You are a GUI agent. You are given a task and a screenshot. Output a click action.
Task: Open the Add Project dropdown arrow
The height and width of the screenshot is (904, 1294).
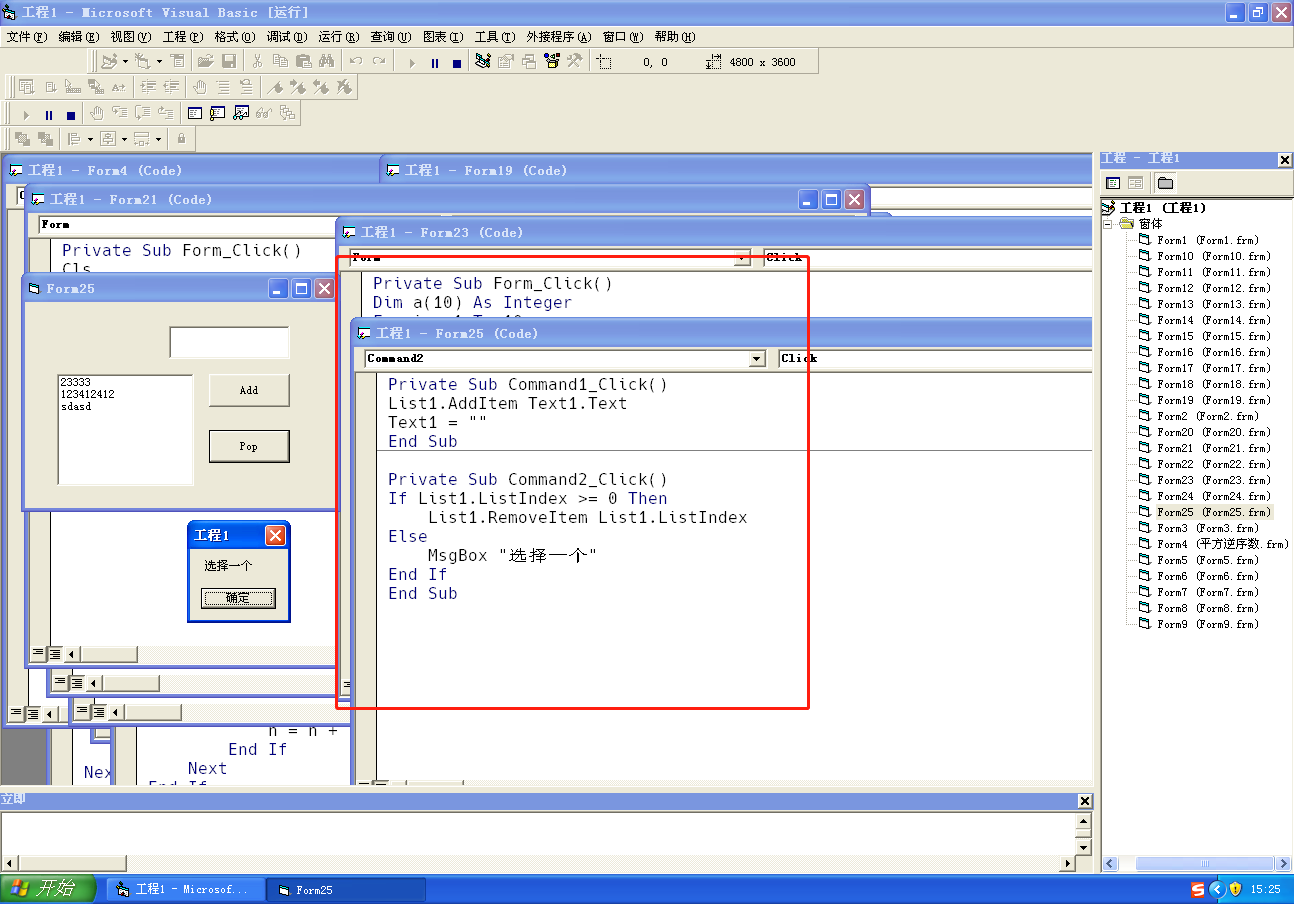125,61
